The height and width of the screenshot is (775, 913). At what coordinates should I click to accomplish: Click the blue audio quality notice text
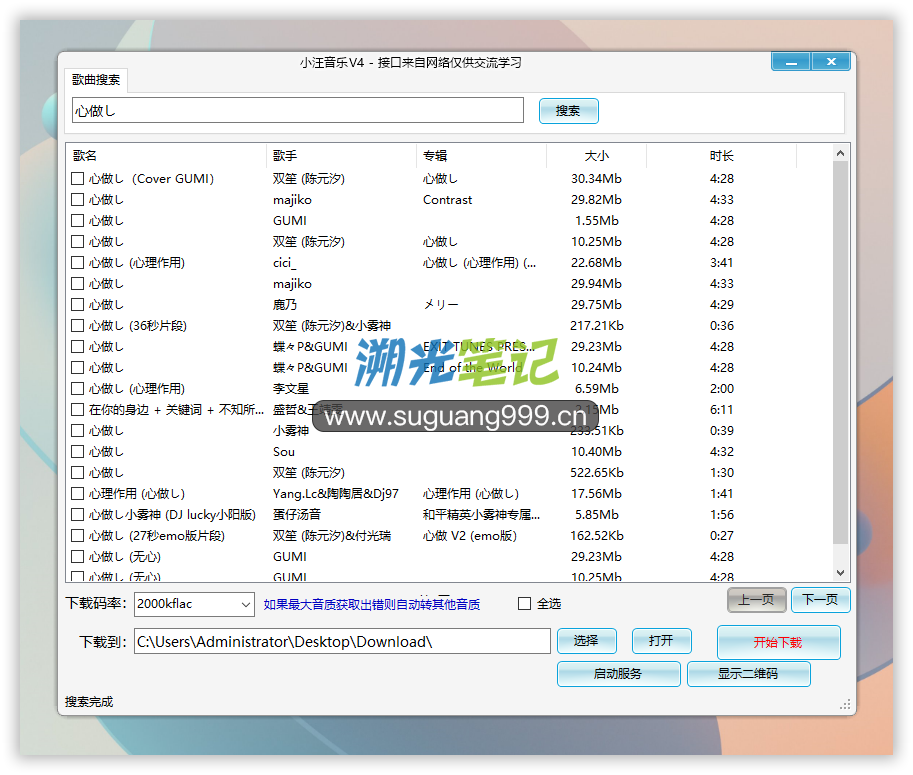(372, 604)
